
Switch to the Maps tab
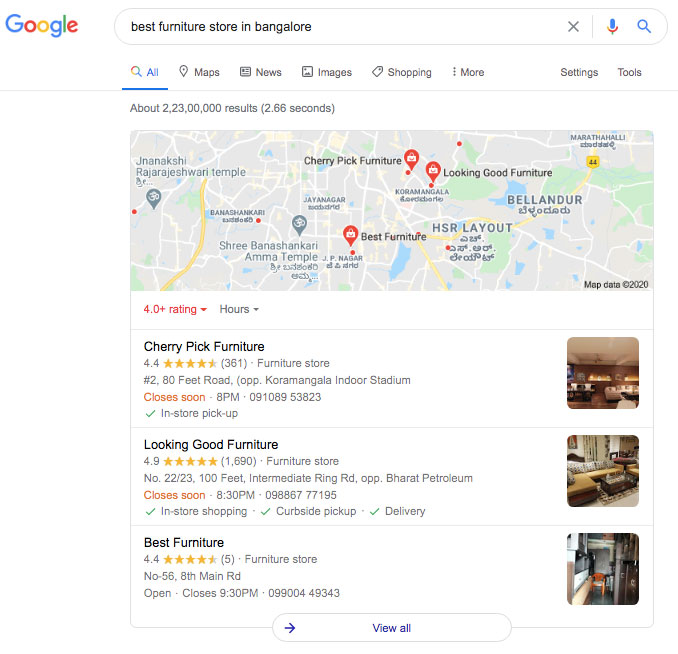pyautogui.click(x=199, y=72)
